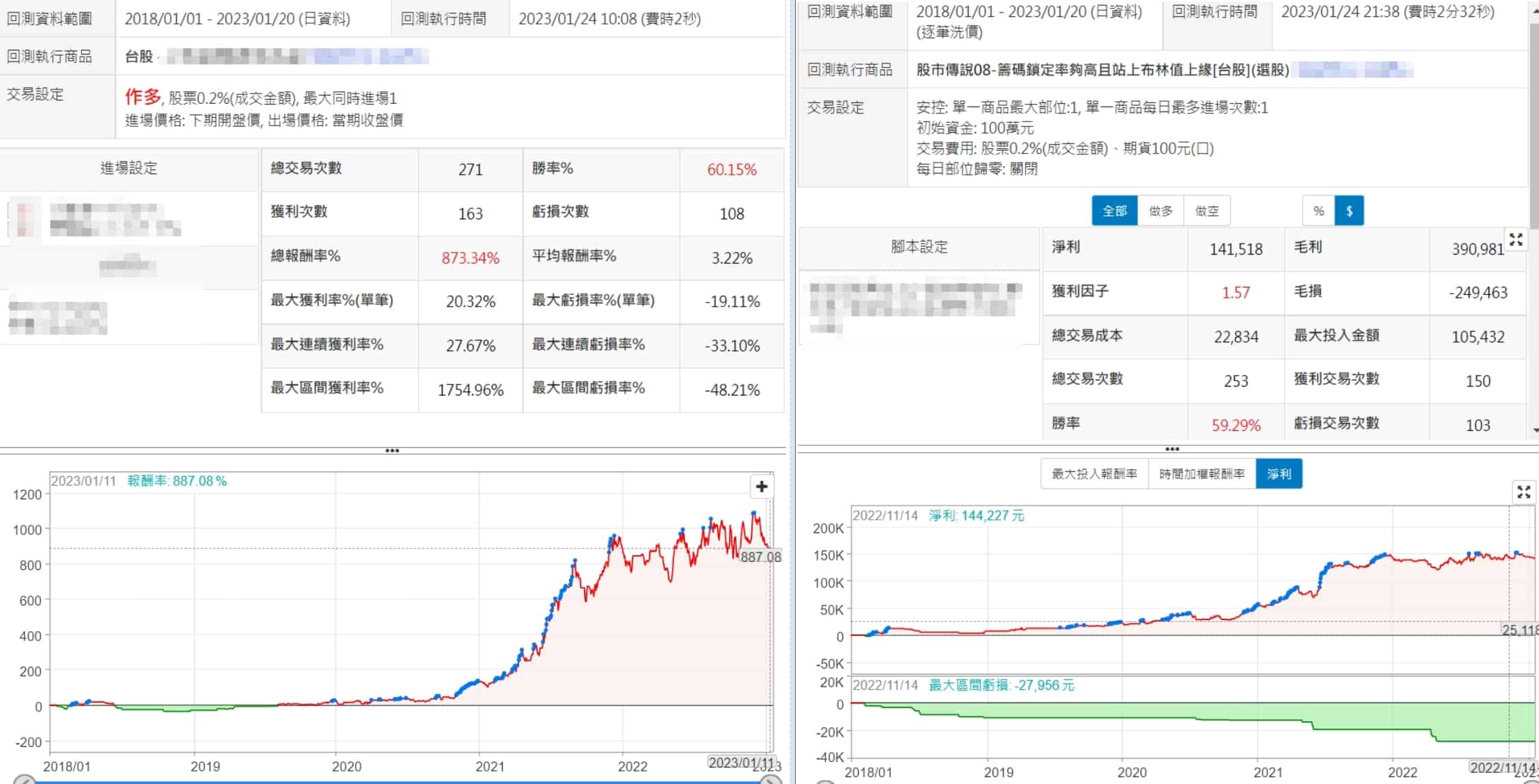Click the 2023/01/11 date marker on the left chart
The height and width of the screenshot is (784, 1539).
(741, 763)
